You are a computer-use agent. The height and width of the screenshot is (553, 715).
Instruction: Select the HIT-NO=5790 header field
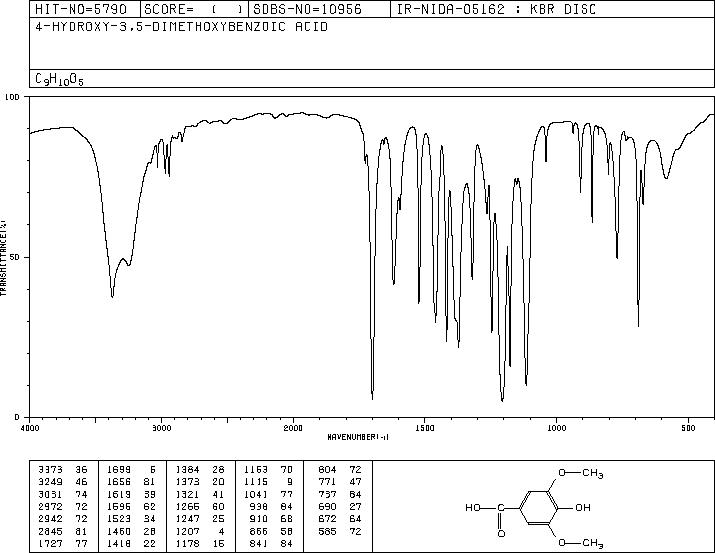pyautogui.click(x=81, y=9)
